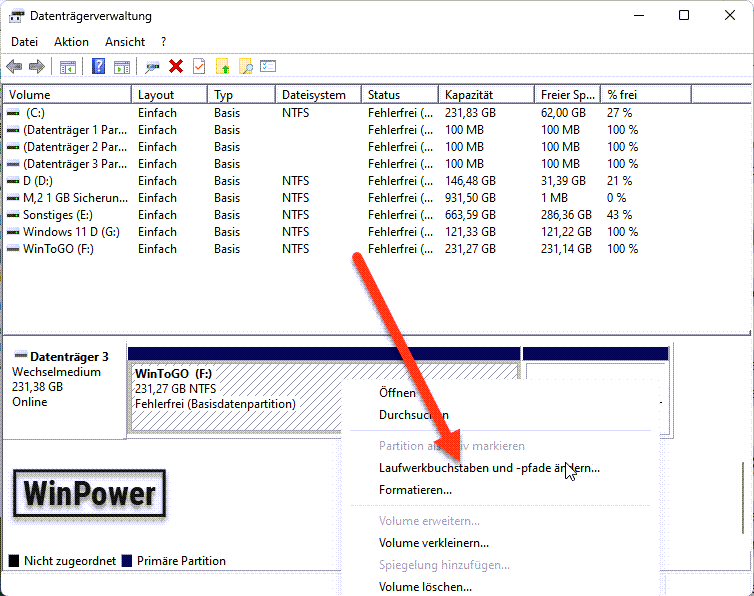754x596 pixels.
Task: Select the Datenträger 3 disk header panel
Action: (x=64, y=390)
